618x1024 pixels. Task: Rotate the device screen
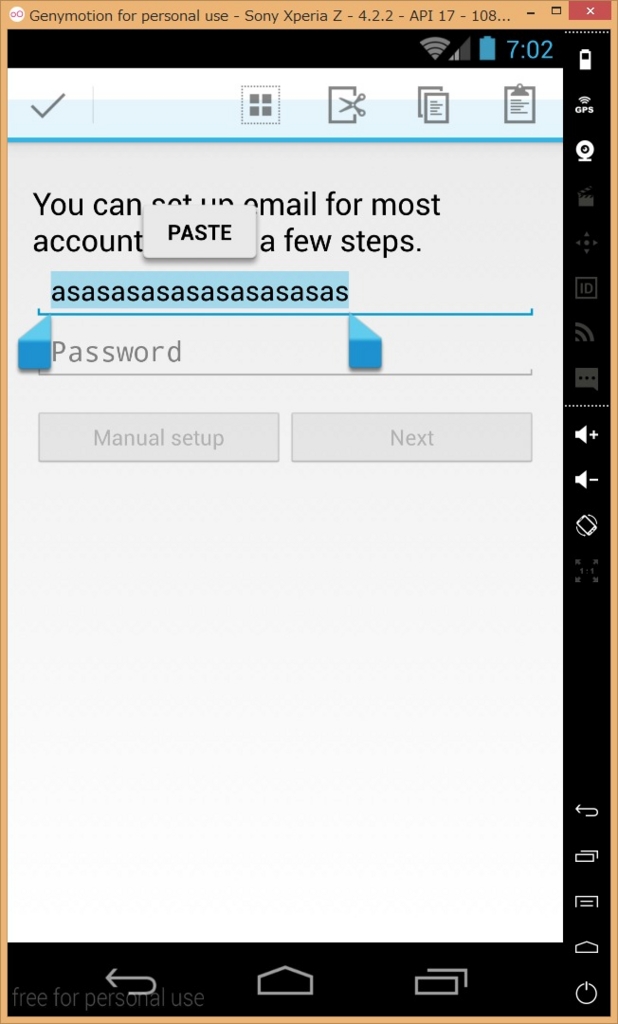click(x=586, y=525)
